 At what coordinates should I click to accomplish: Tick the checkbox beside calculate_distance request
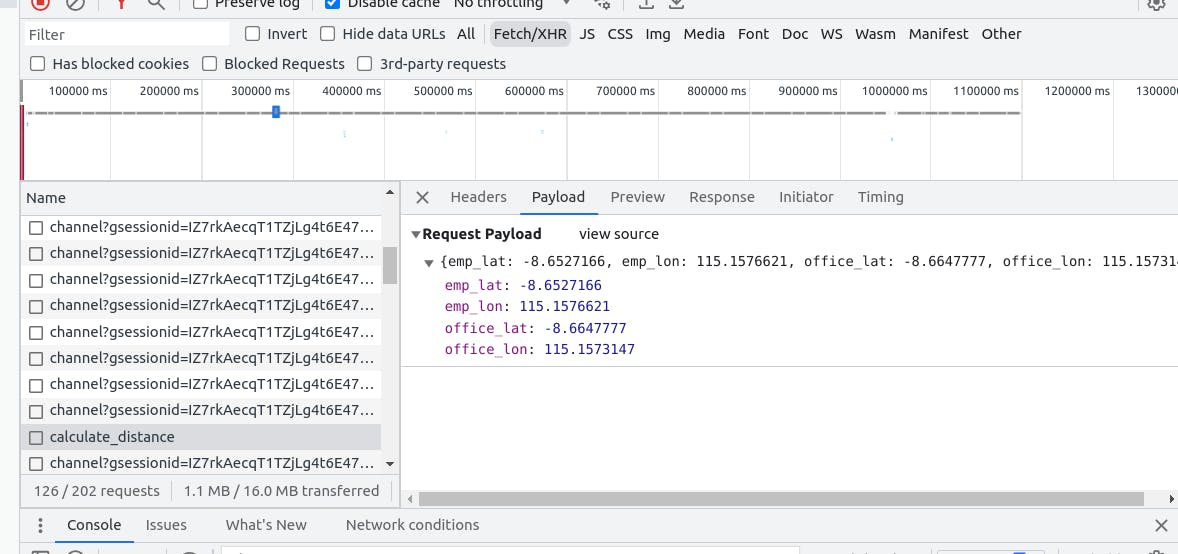coord(35,437)
